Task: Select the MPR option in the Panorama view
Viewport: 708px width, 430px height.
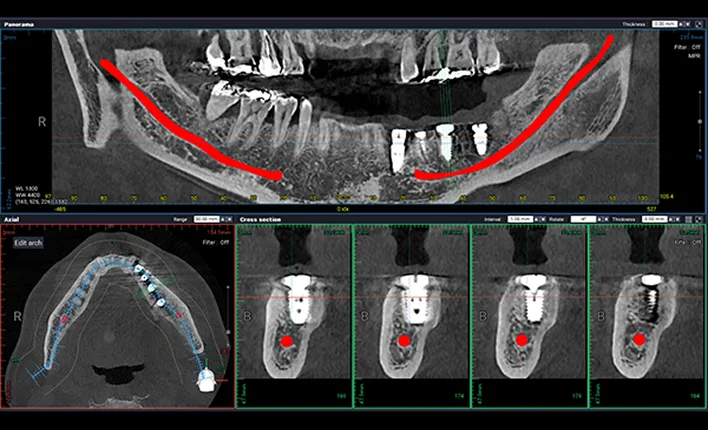Action: pos(694,56)
